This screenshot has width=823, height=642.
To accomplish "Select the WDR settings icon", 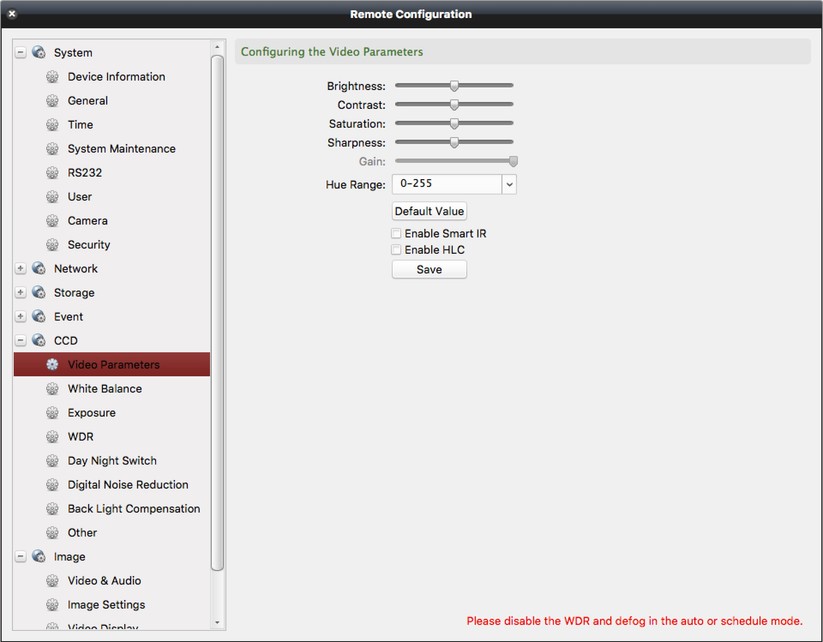I will [x=52, y=436].
